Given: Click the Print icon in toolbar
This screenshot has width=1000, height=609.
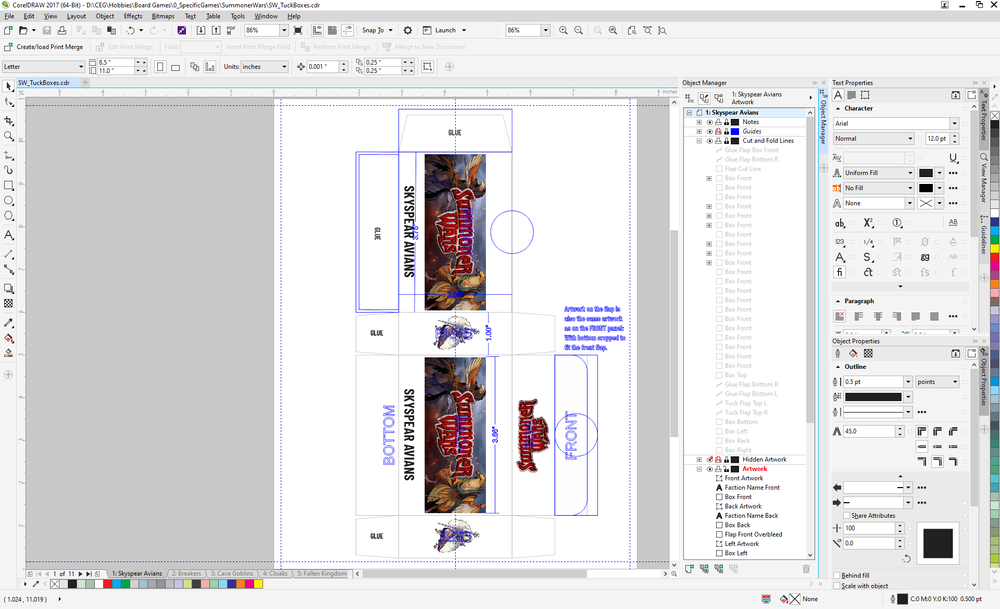Looking at the screenshot, I should pyautogui.click(x=62, y=30).
